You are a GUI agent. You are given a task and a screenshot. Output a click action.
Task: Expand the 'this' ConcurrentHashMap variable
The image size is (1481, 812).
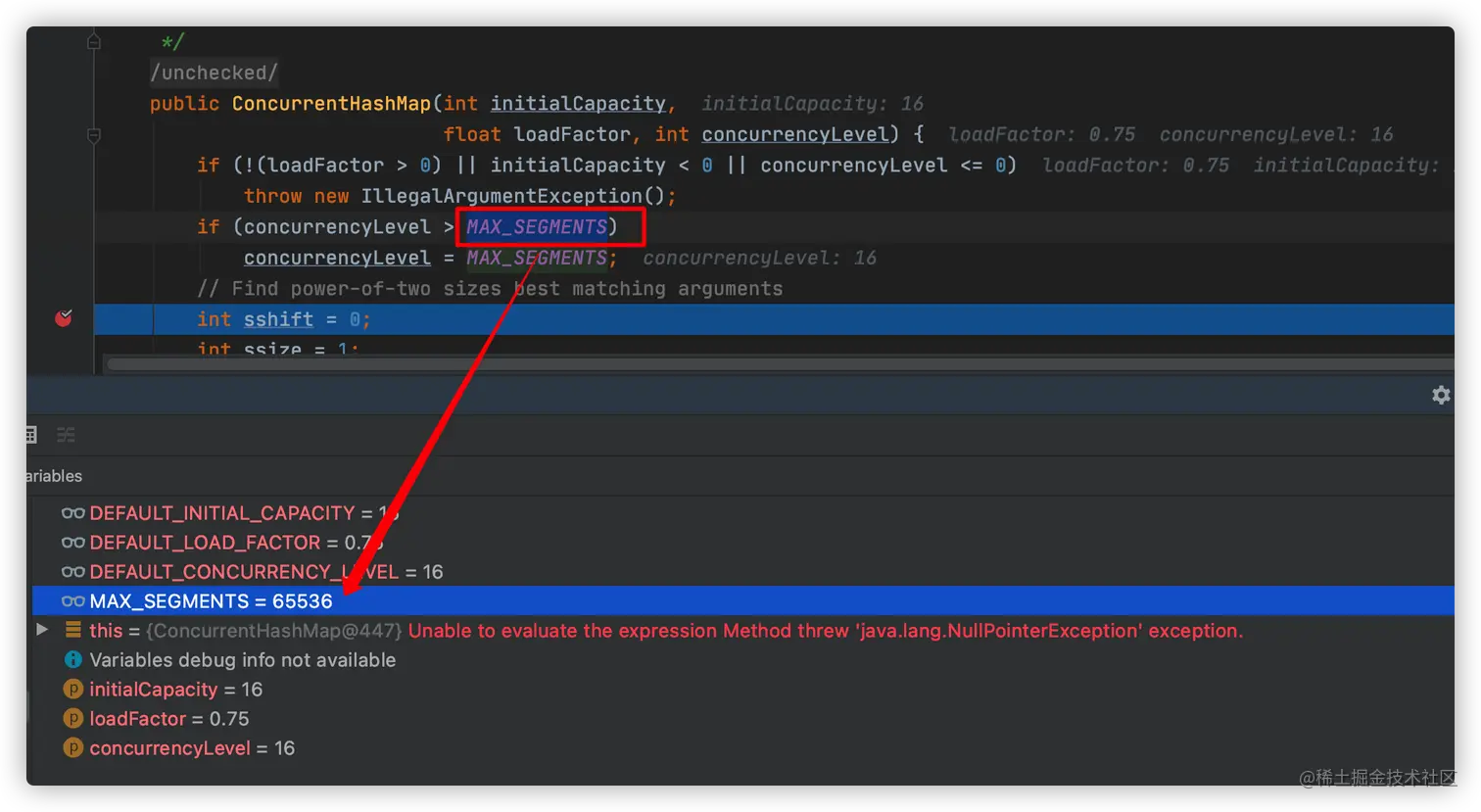42,630
